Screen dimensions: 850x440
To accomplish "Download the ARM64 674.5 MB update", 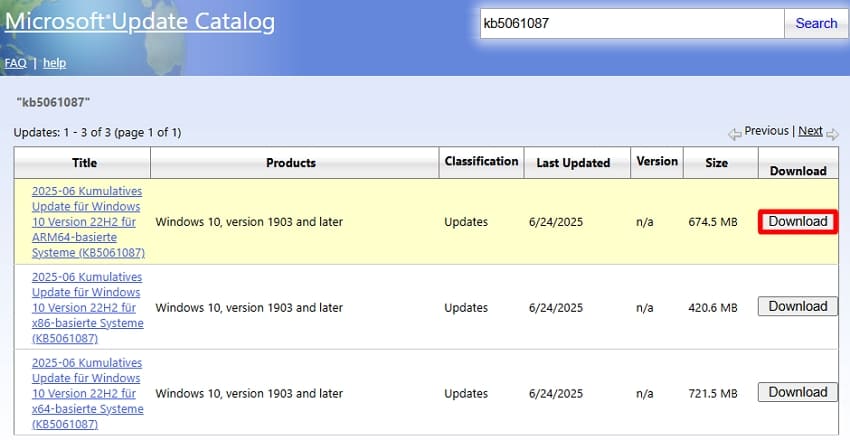I will click(798, 222).
